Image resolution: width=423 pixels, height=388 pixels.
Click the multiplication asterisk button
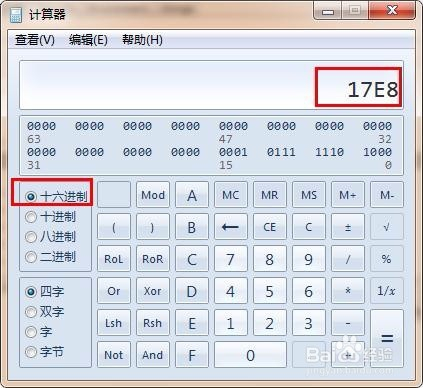[x=348, y=291]
